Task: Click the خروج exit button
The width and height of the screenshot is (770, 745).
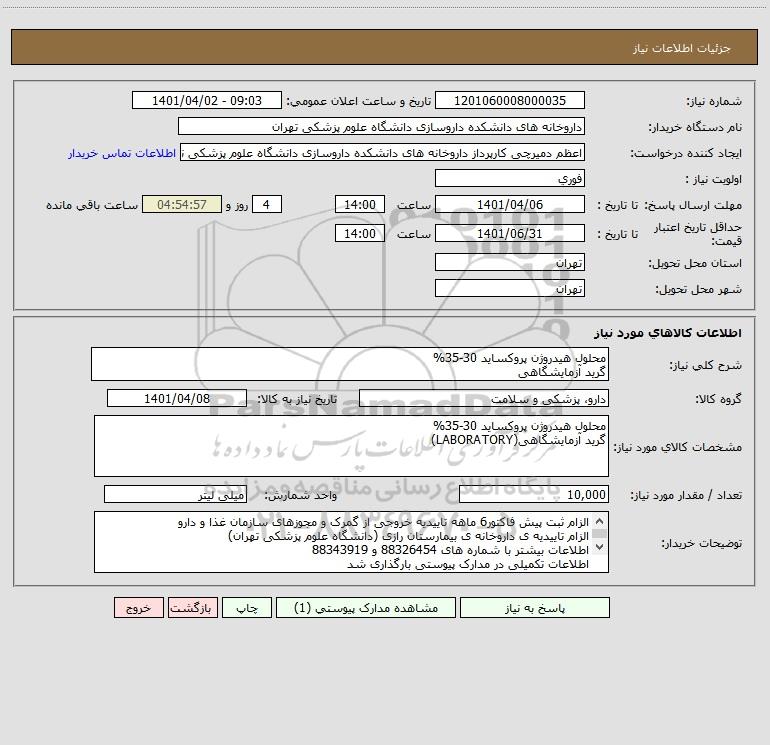Action: click(x=138, y=608)
